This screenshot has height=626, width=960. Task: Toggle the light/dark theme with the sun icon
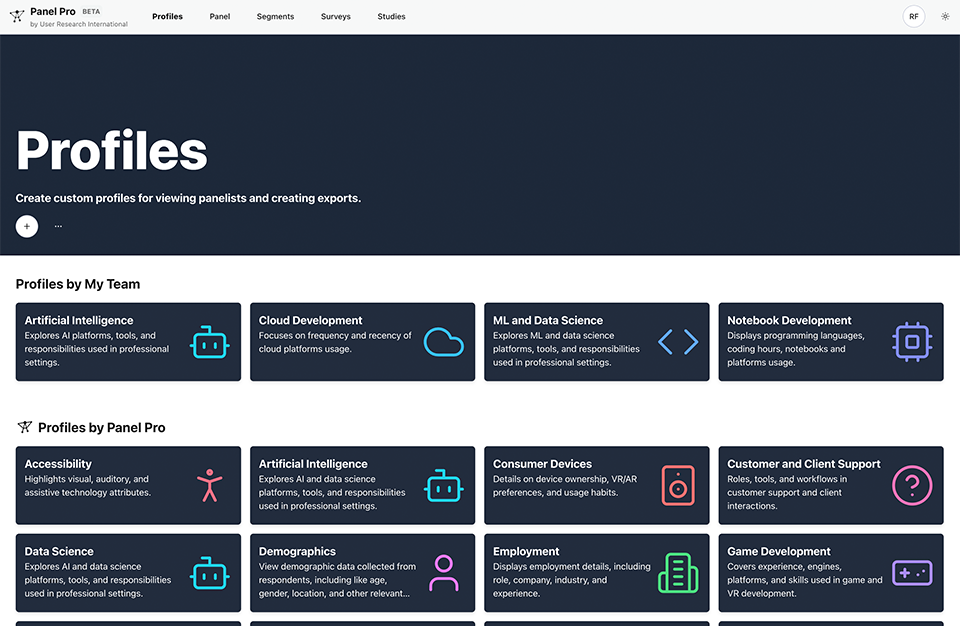[944, 16]
